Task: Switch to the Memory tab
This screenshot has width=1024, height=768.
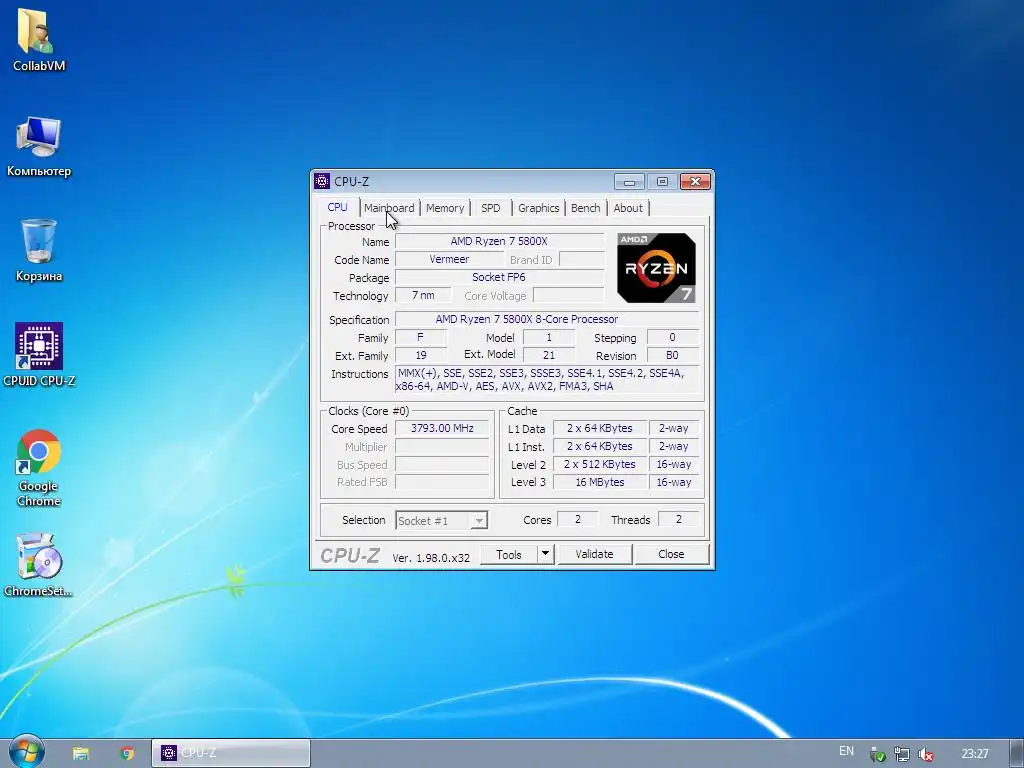Action: point(445,208)
